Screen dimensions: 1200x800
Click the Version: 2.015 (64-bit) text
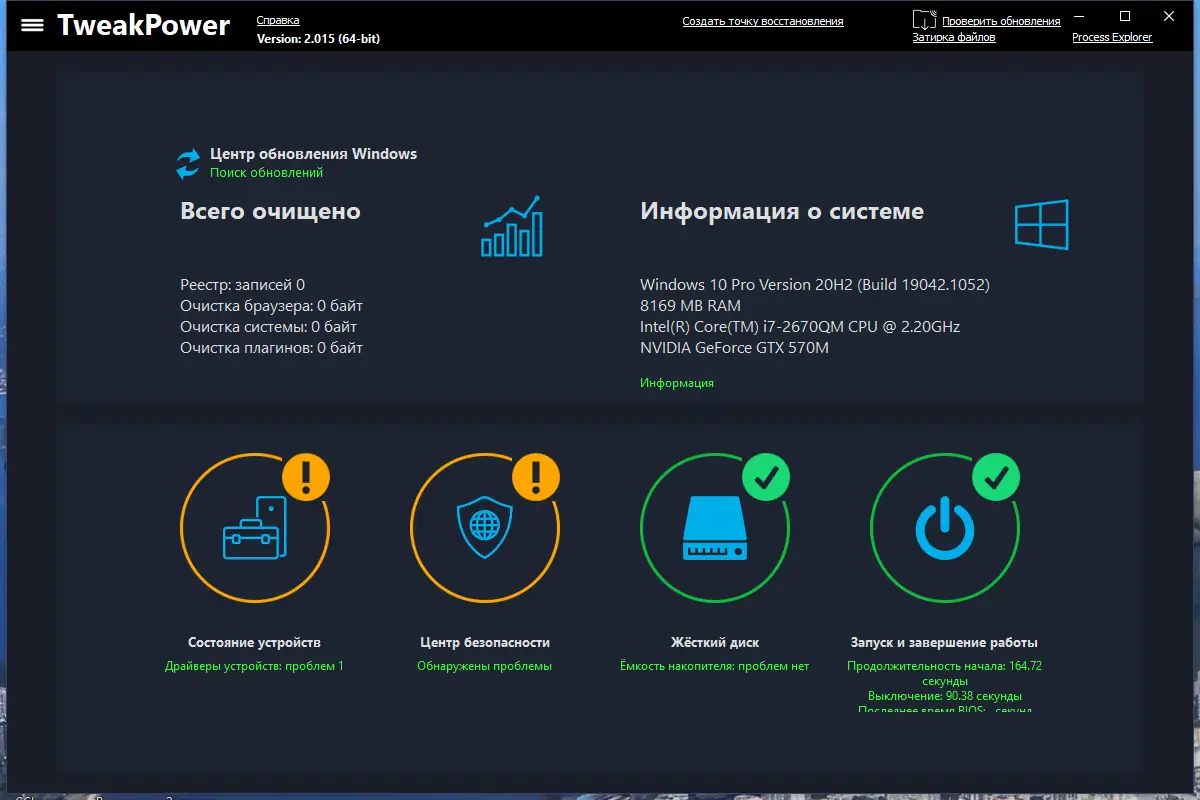[318, 38]
